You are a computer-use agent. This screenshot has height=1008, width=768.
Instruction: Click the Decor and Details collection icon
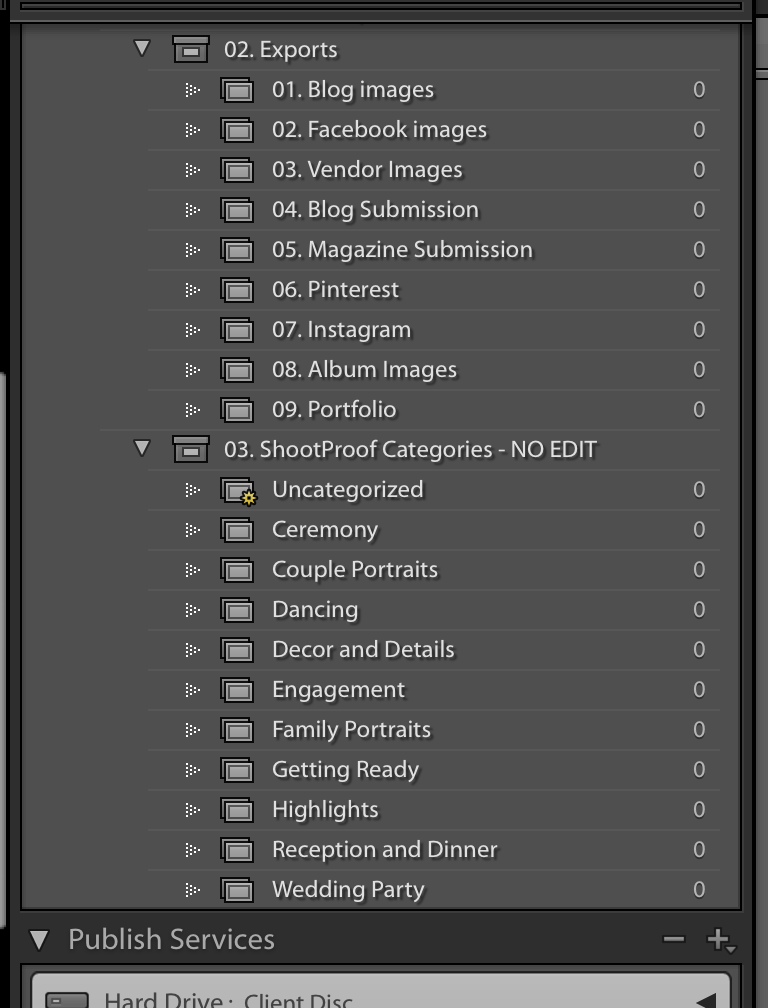coord(237,650)
